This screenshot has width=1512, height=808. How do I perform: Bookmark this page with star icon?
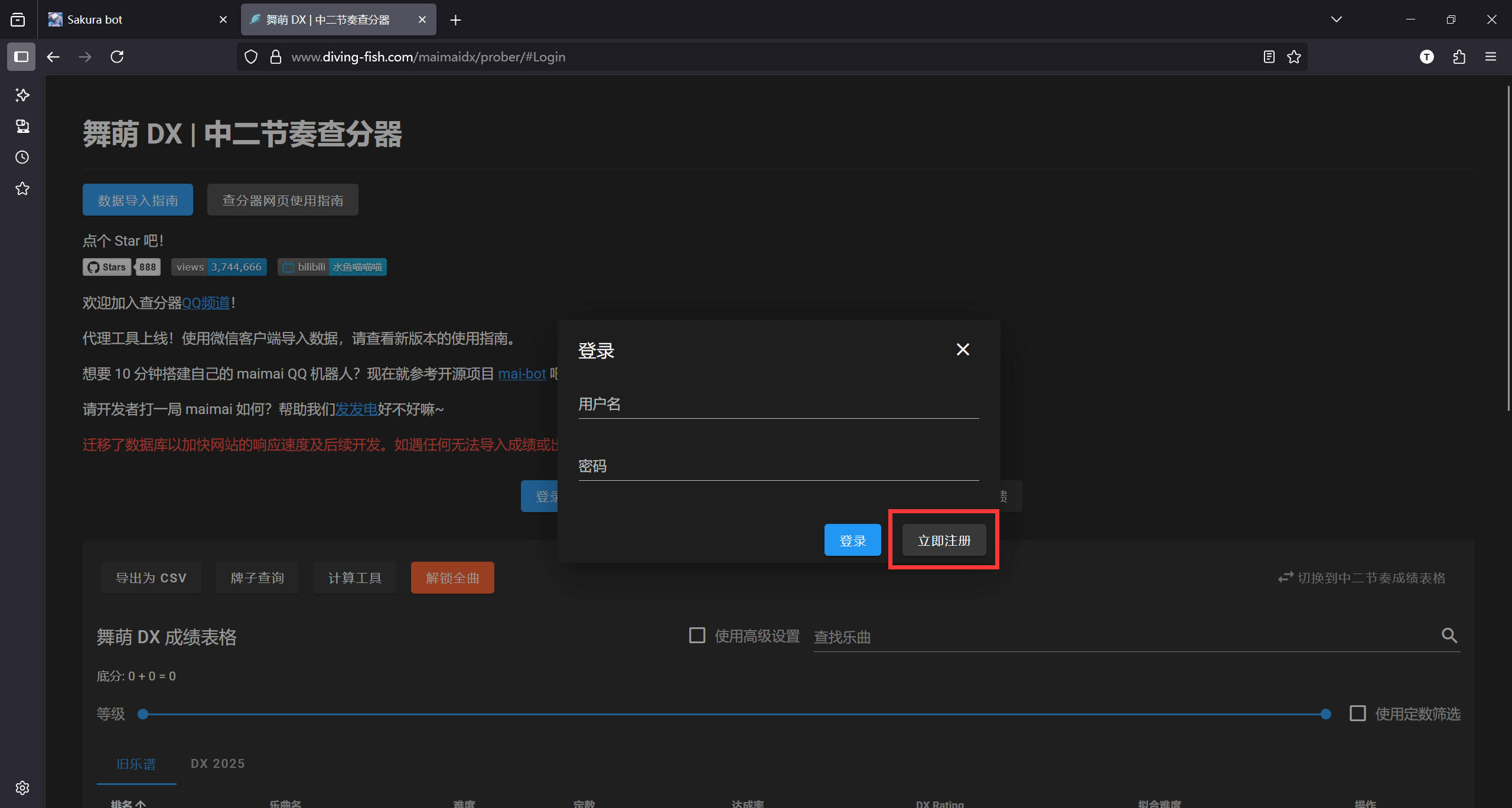click(1294, 57)
